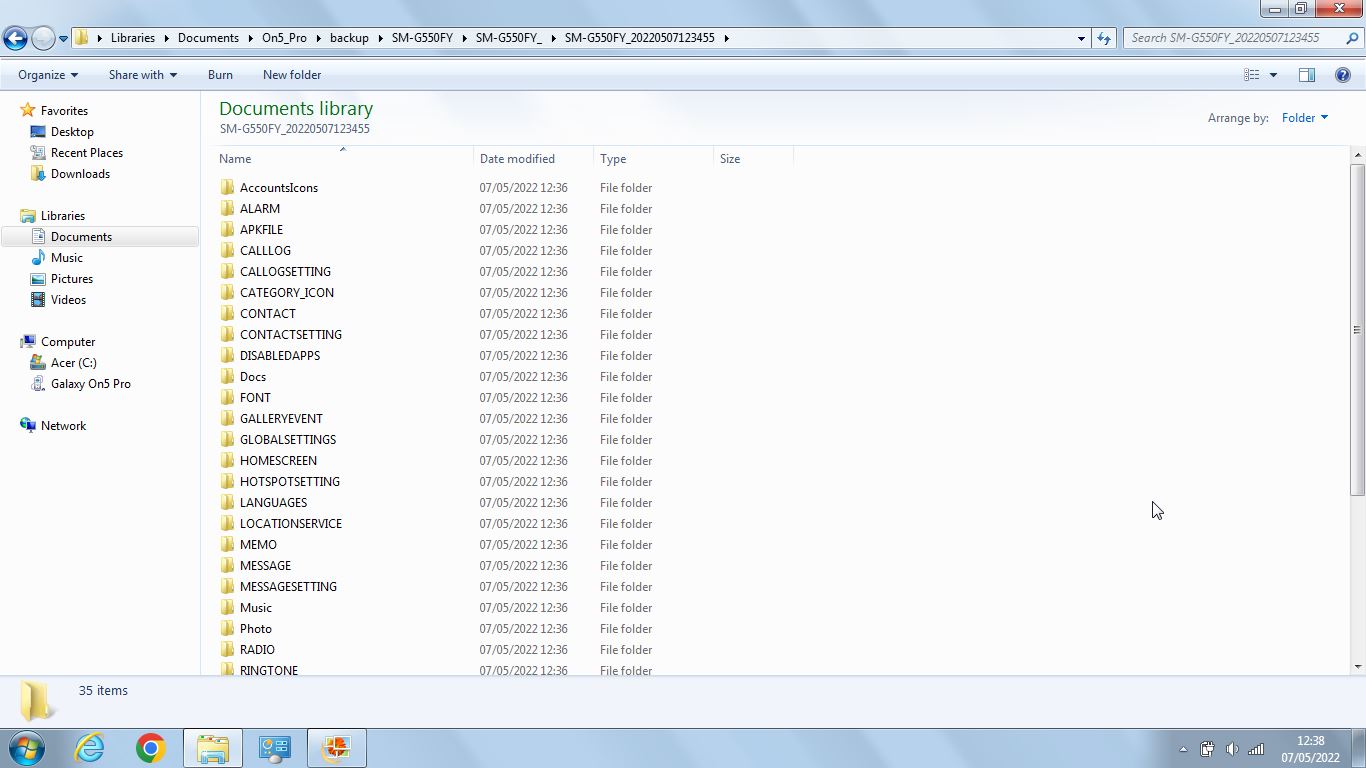Select the FONT folder icon
The width and height of the screenshot is (1366, 768).
[227, 398]
